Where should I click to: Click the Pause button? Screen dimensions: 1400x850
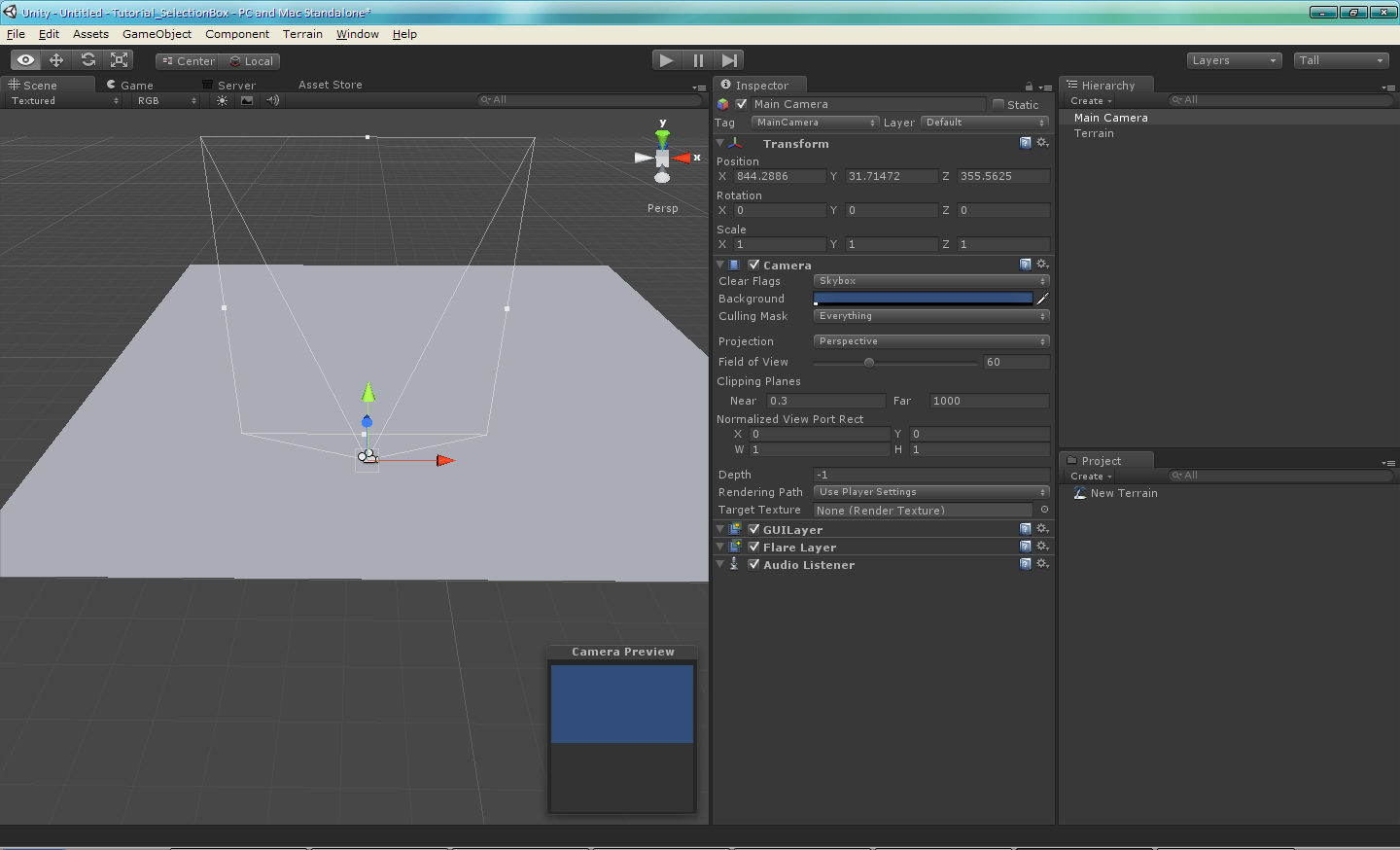click(698, 60)
